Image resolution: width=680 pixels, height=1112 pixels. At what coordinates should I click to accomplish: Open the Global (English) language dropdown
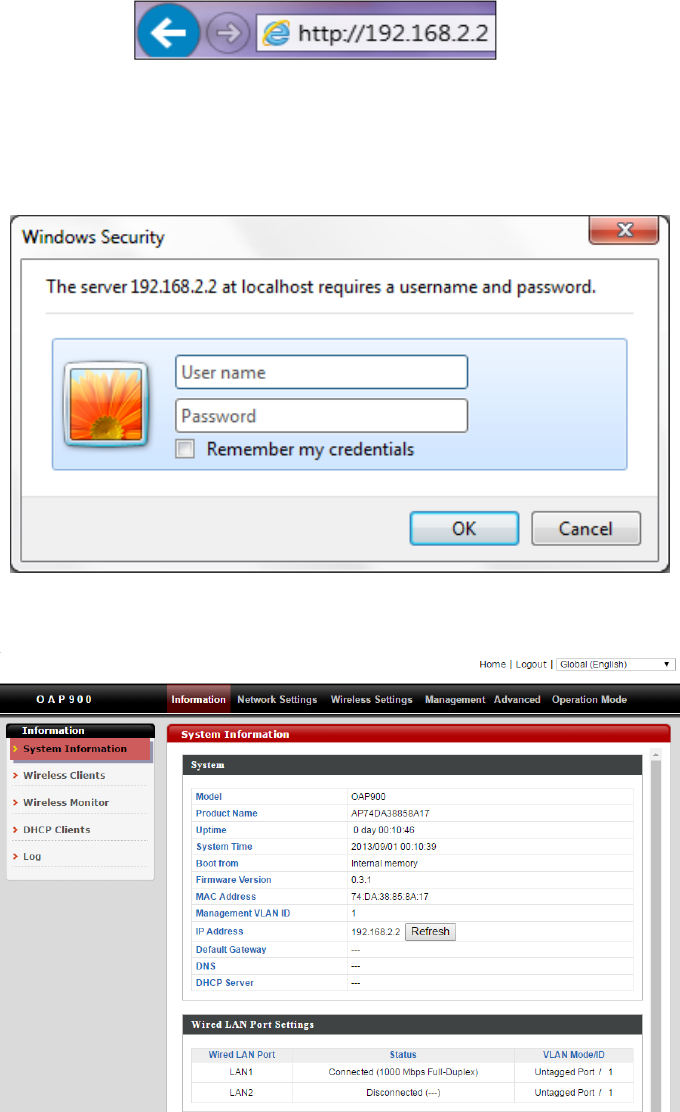click(x=615, y=665)
